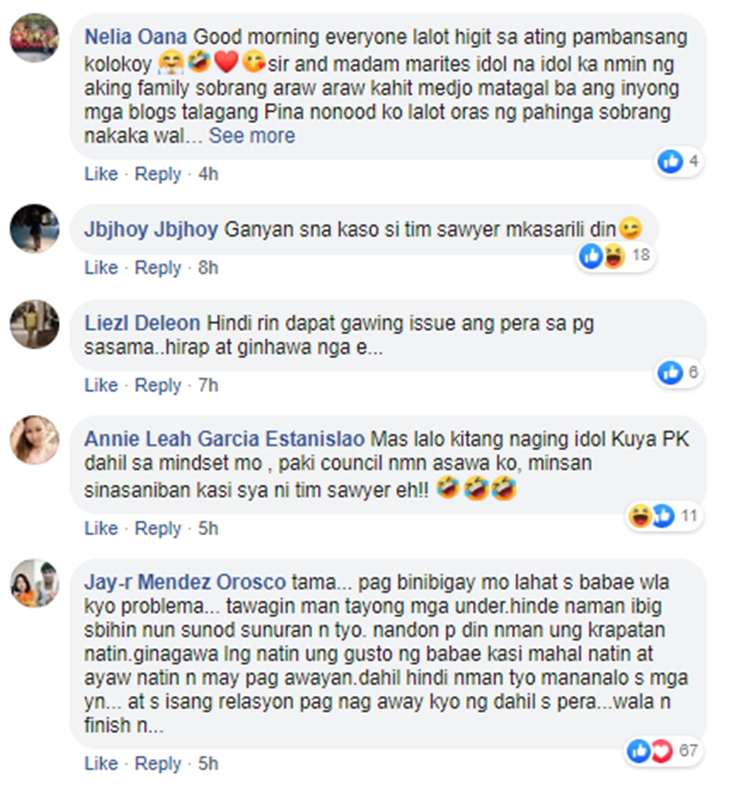
Task: Open Jay-r Mendez Orosco's profile avatar
Action: [35, 583]
